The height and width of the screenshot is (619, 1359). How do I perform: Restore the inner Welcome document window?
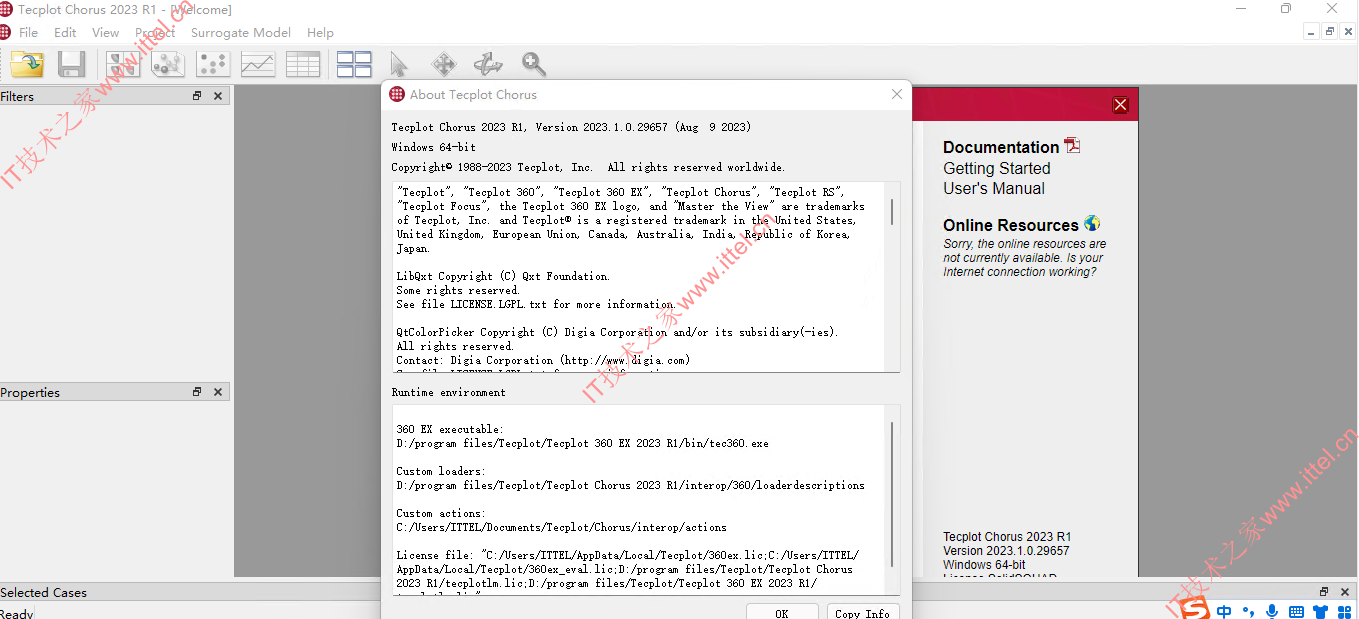point(1330,32)
